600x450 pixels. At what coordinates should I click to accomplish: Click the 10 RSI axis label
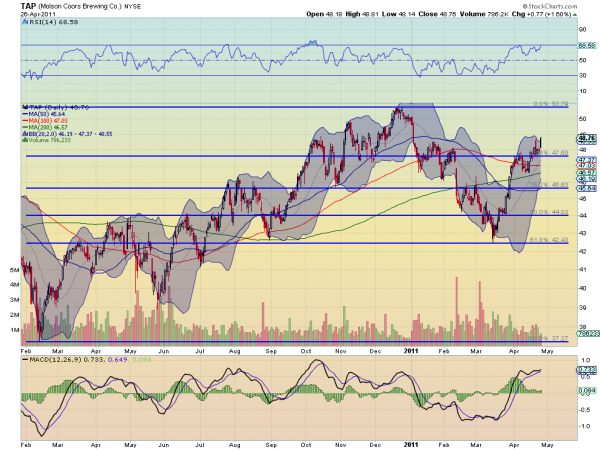tap(583, 91)
